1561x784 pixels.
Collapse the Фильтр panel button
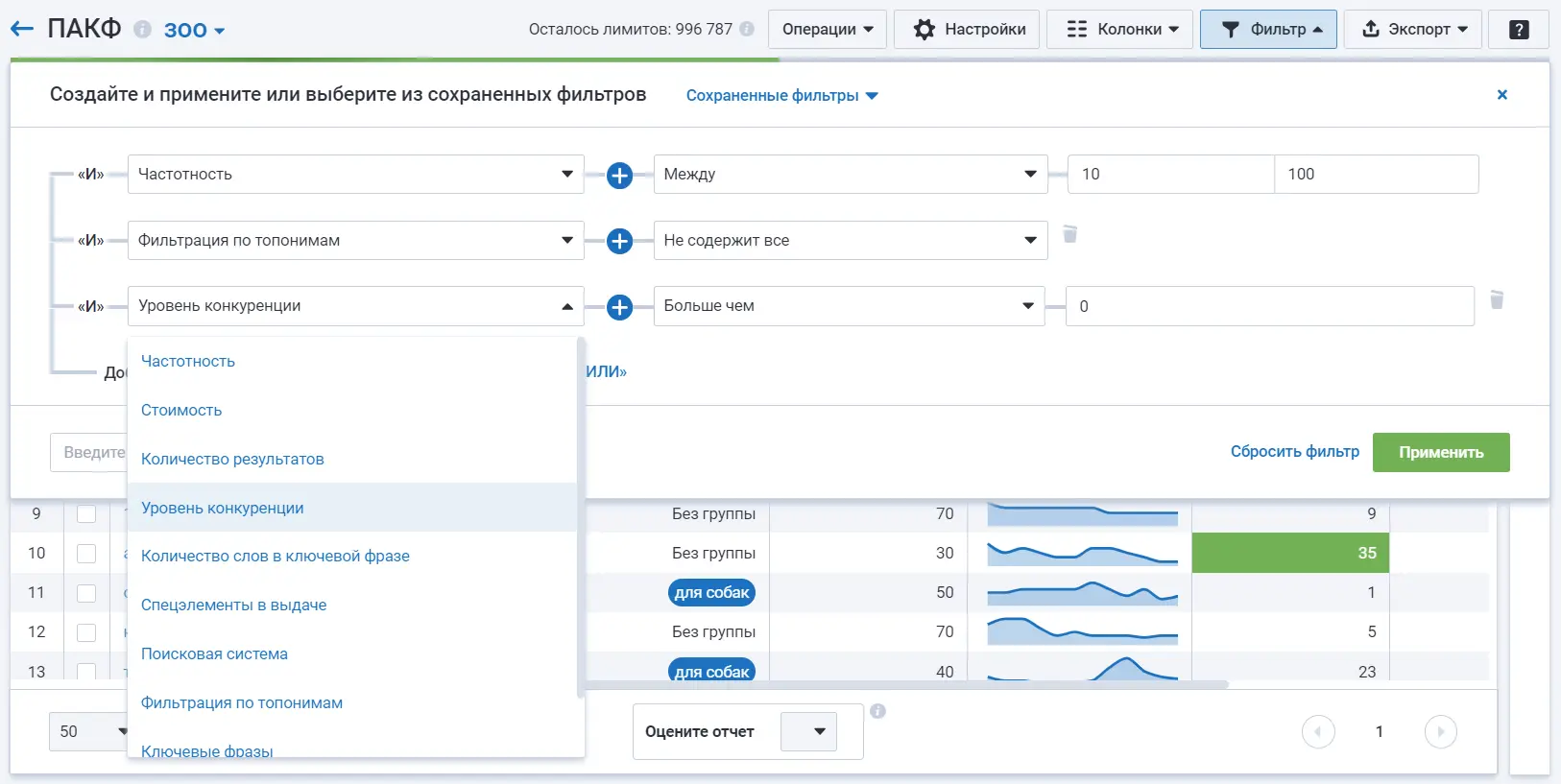click(1268, 29)
